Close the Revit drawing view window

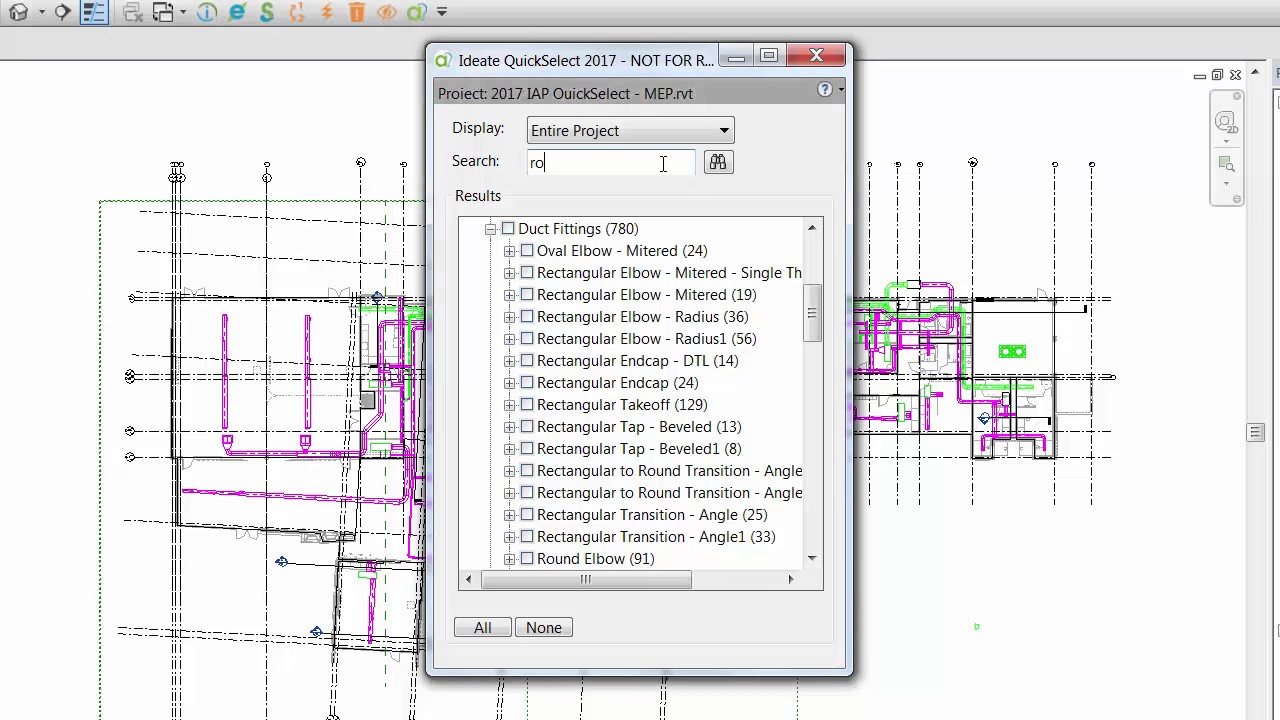(x=1236, y=76)
